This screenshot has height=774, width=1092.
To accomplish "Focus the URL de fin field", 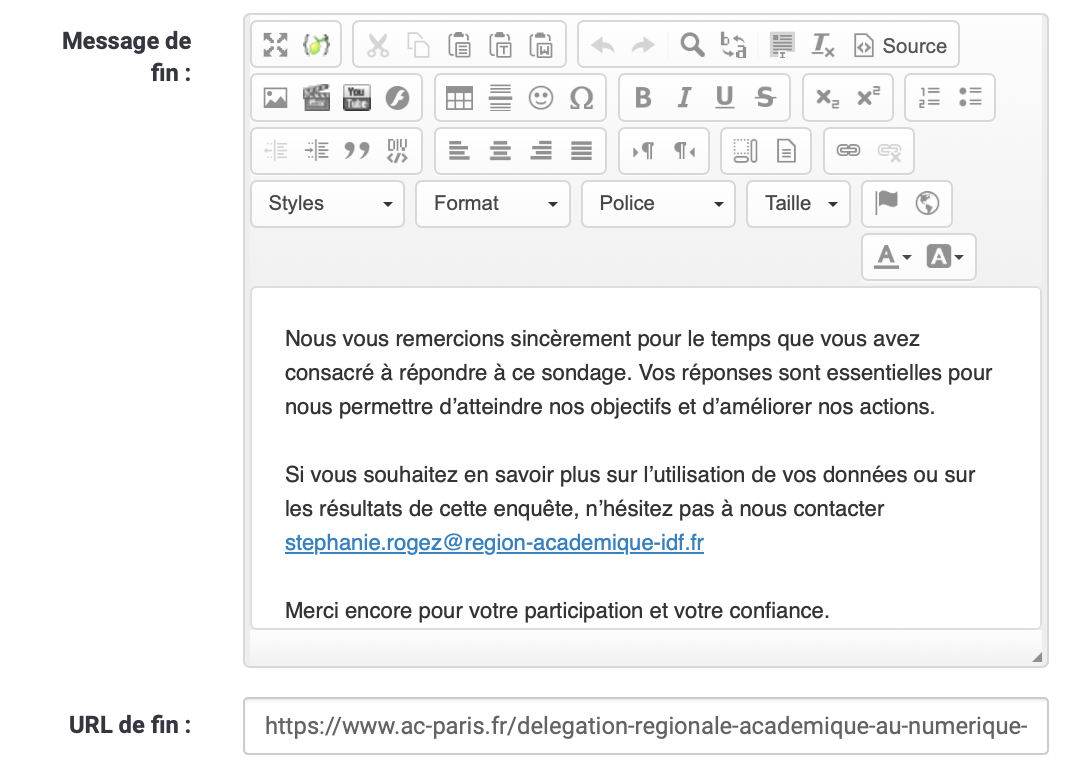I will click(646, 726).
